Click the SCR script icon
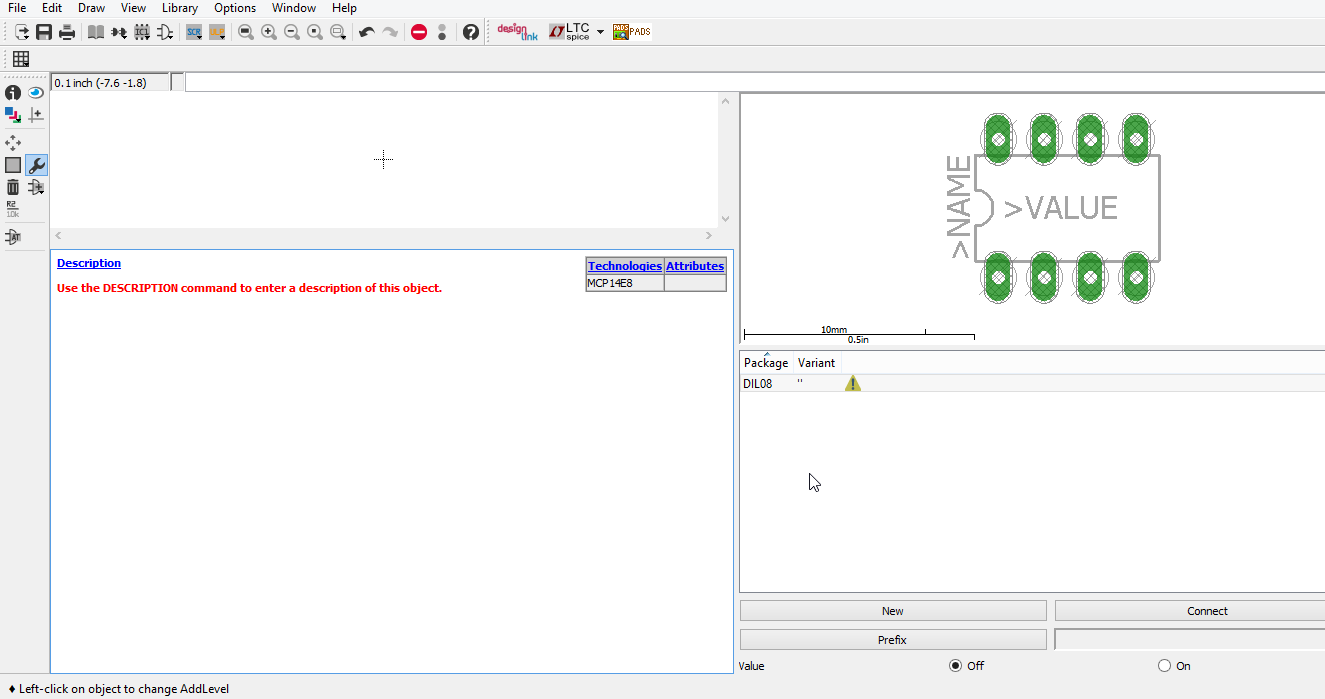 point(194,32)
